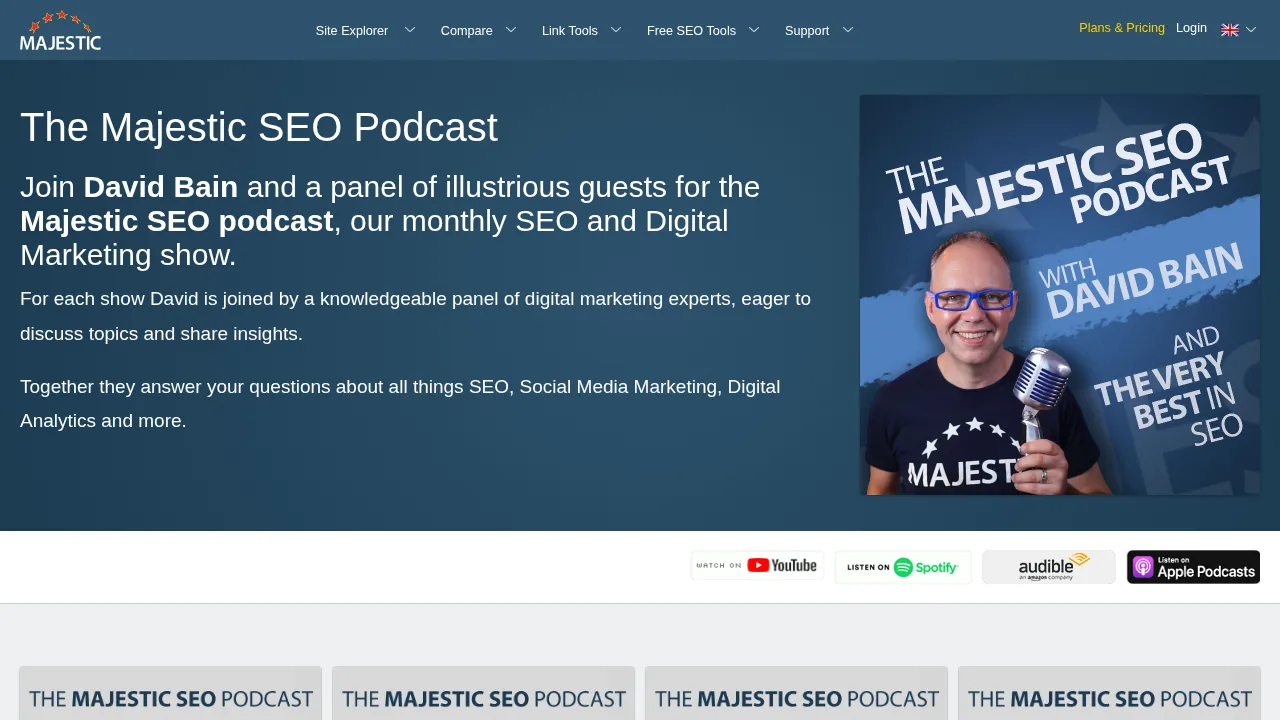This screenshot has width=1280, height=720.
Task: Click the podcast cover art with David Bain
Action: [x=1060, y=295]
